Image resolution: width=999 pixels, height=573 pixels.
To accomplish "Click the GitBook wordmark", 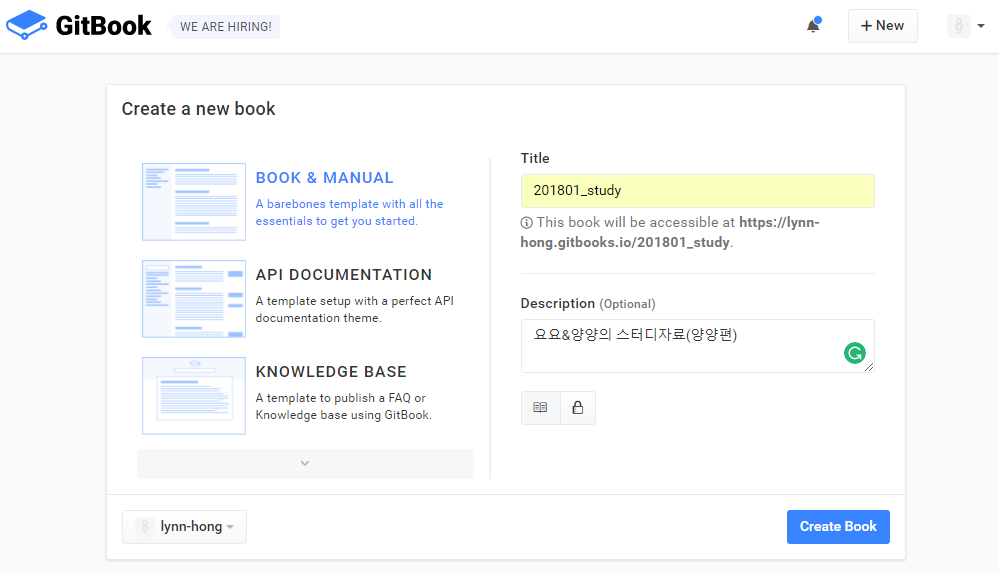I will (103, 25).
